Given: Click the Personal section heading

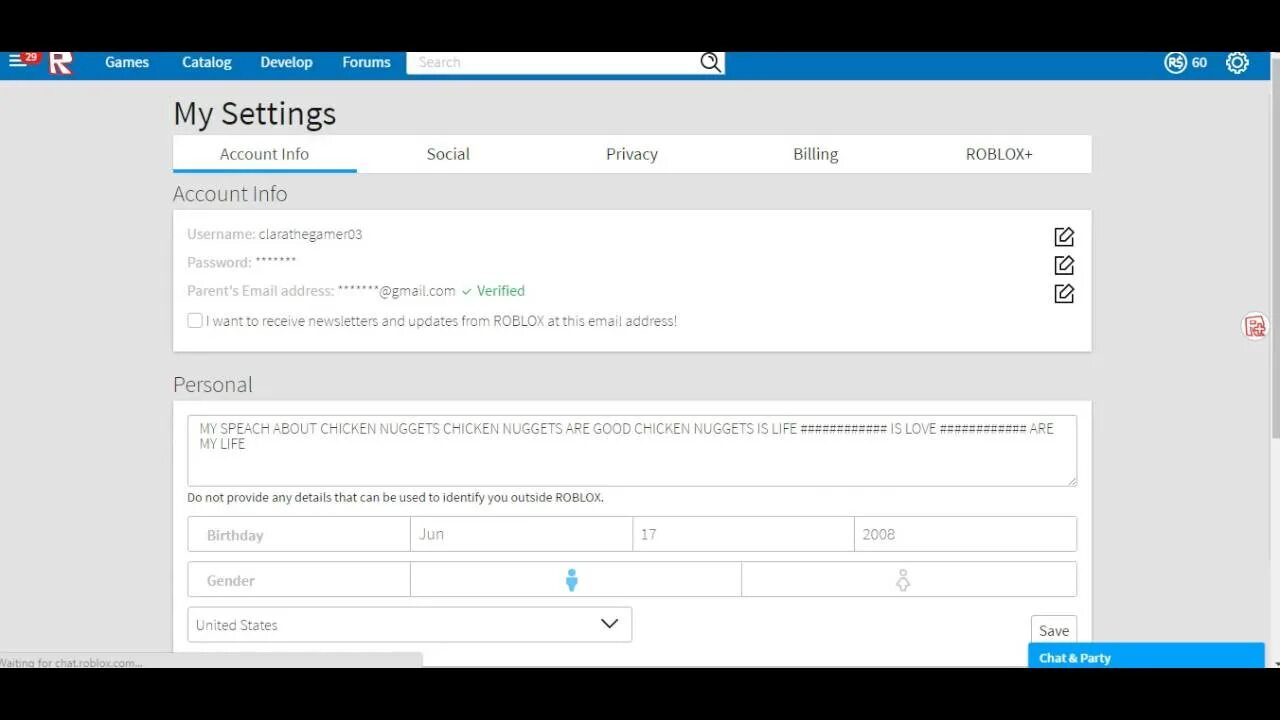Looking at the screenshot, I should point(212,384).
